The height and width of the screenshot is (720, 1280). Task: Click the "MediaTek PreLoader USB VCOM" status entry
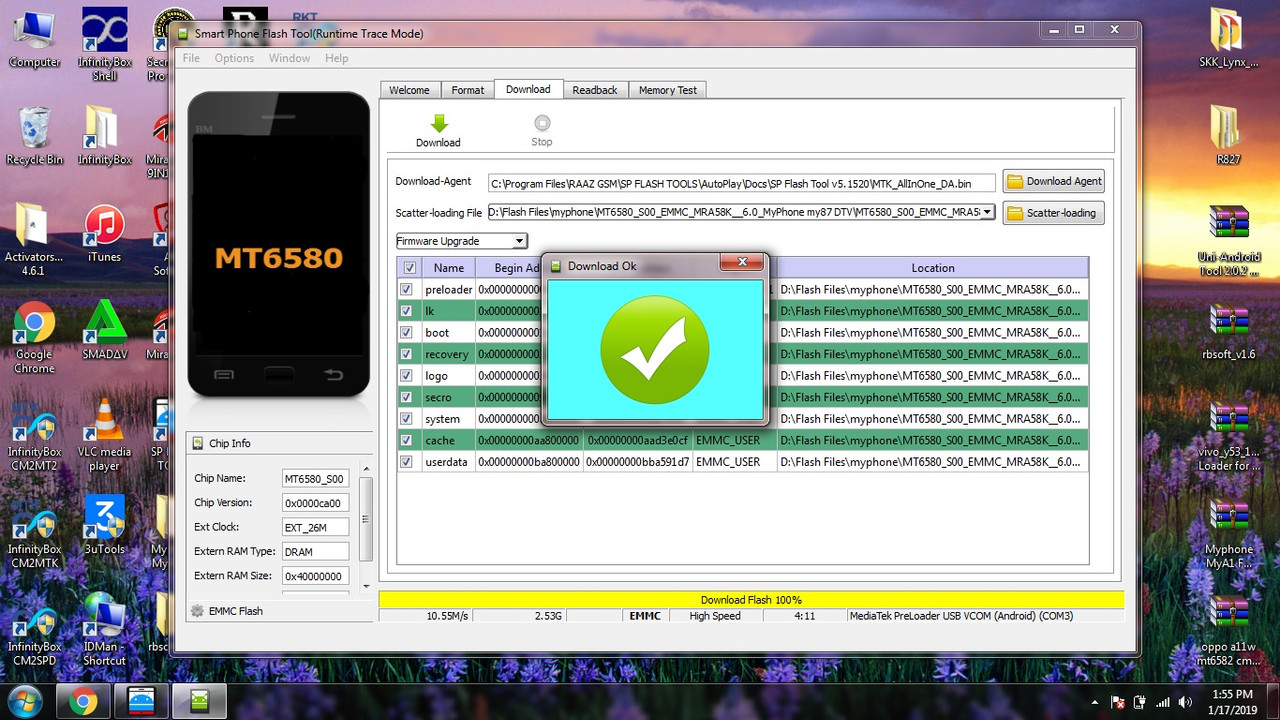pos(961,616)
